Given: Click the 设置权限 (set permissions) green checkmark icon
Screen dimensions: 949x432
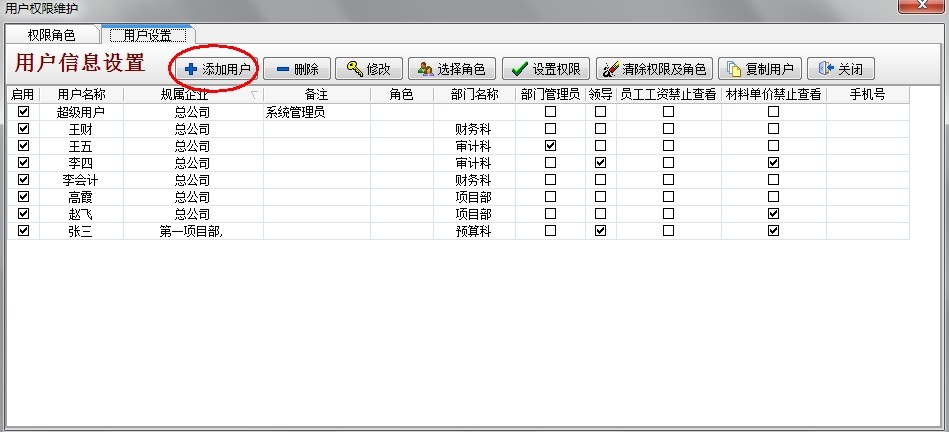Looking at the screenshot, I should coord(519,69).
